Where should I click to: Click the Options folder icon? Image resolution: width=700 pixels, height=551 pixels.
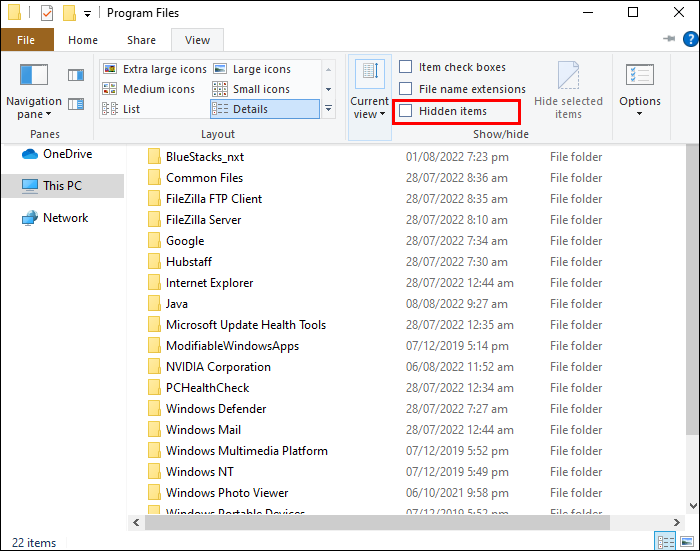[x=640, y=75]
